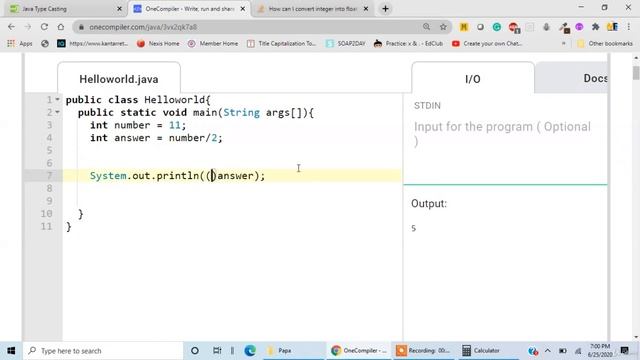640x360 pixels.
Task: Click the browser forward arrow
Action: tap(27, 27)
